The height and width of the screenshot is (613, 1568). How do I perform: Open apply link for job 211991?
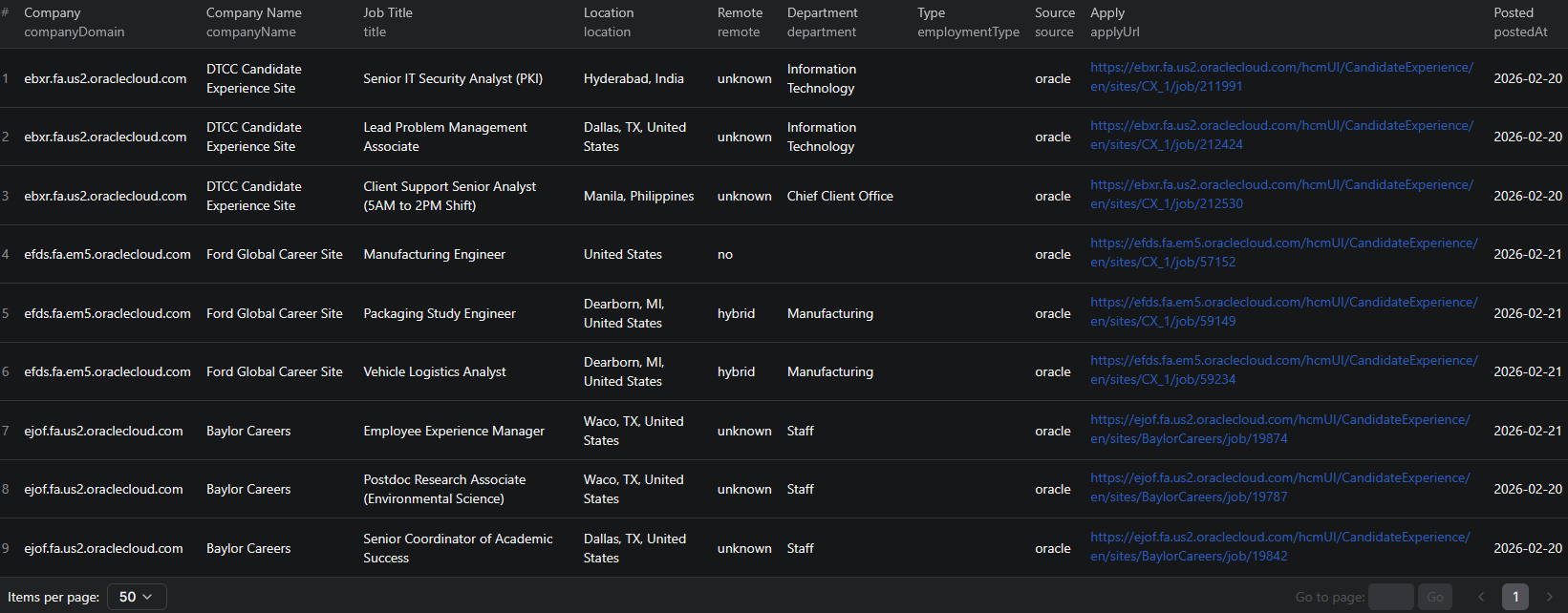coord(1280,77)
